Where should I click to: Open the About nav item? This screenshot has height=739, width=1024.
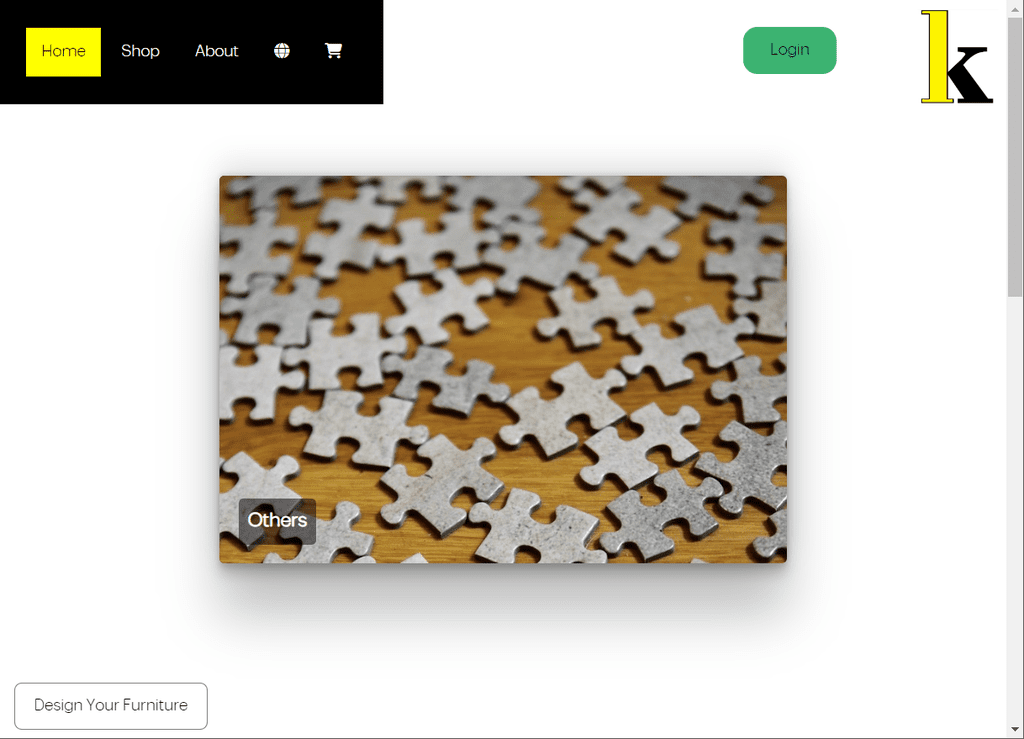[x=217, y=51]
